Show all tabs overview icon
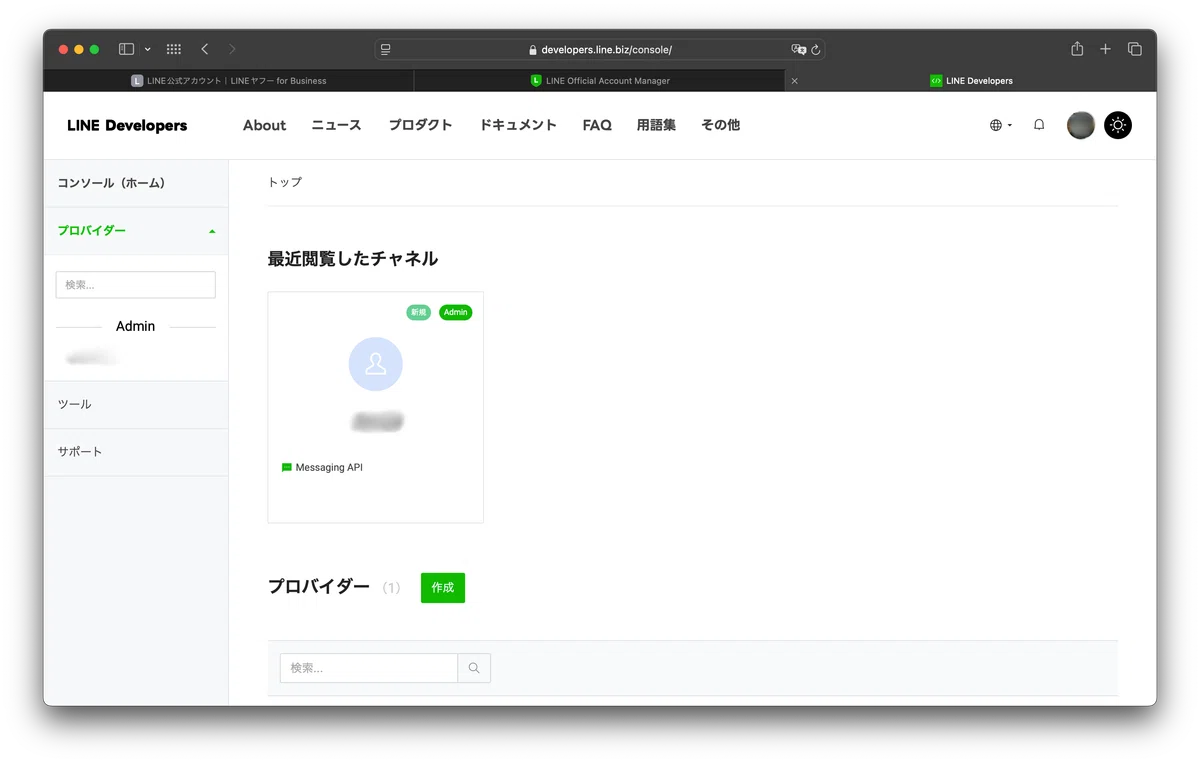The width and height of the screenshot is (1200, 763). 1135,49
